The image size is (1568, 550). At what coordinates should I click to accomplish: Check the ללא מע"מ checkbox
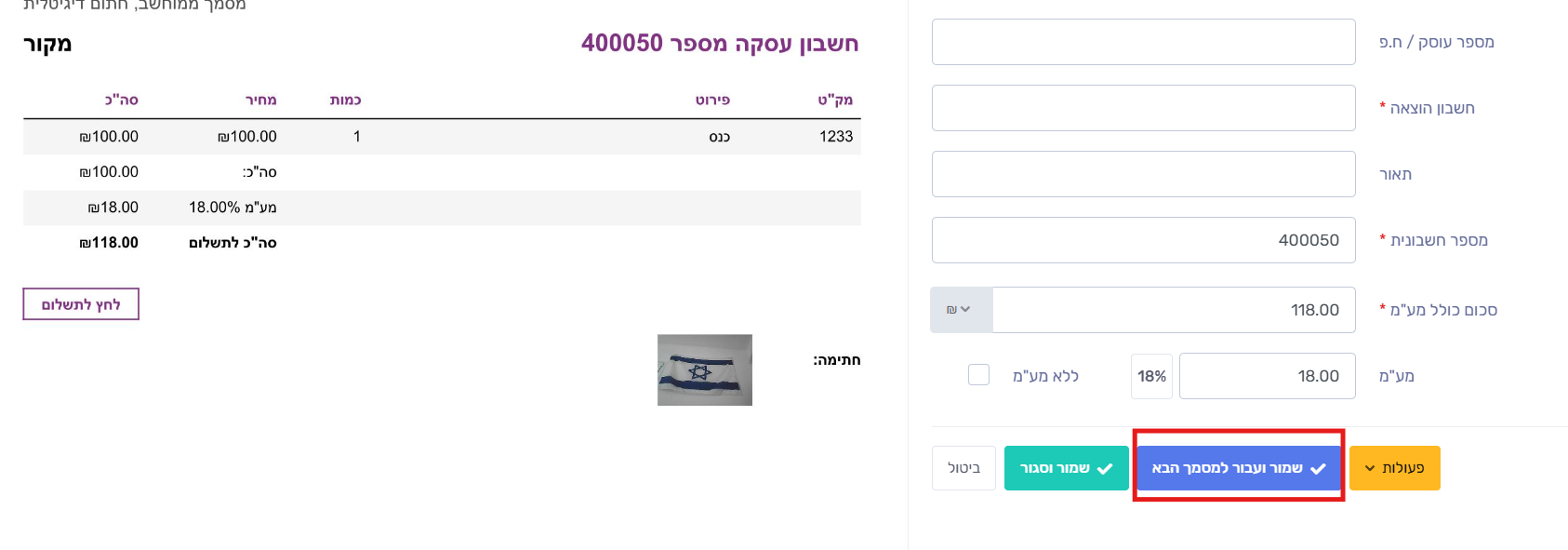[x=978, y=375]
